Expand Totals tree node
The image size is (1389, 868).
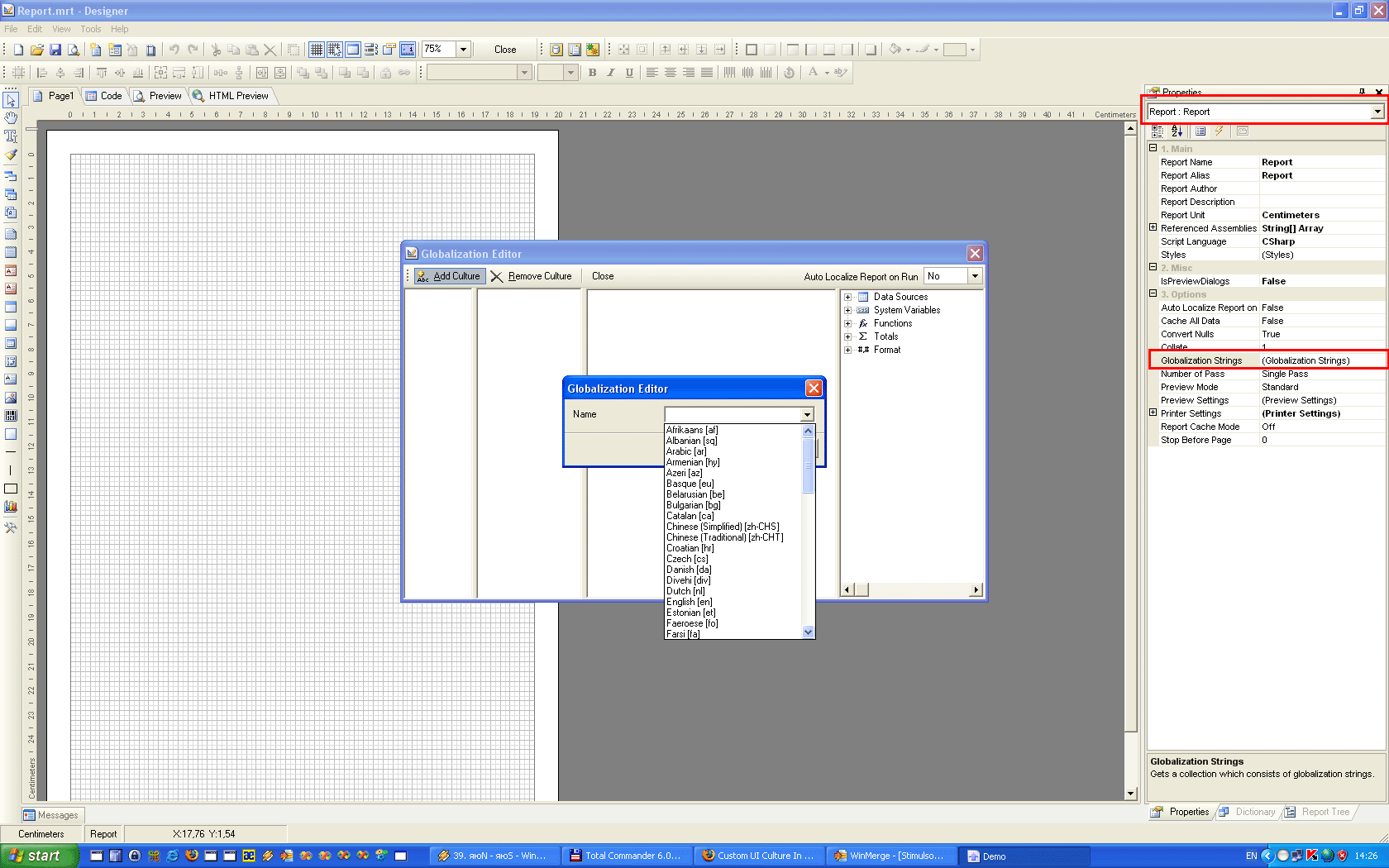847,336
